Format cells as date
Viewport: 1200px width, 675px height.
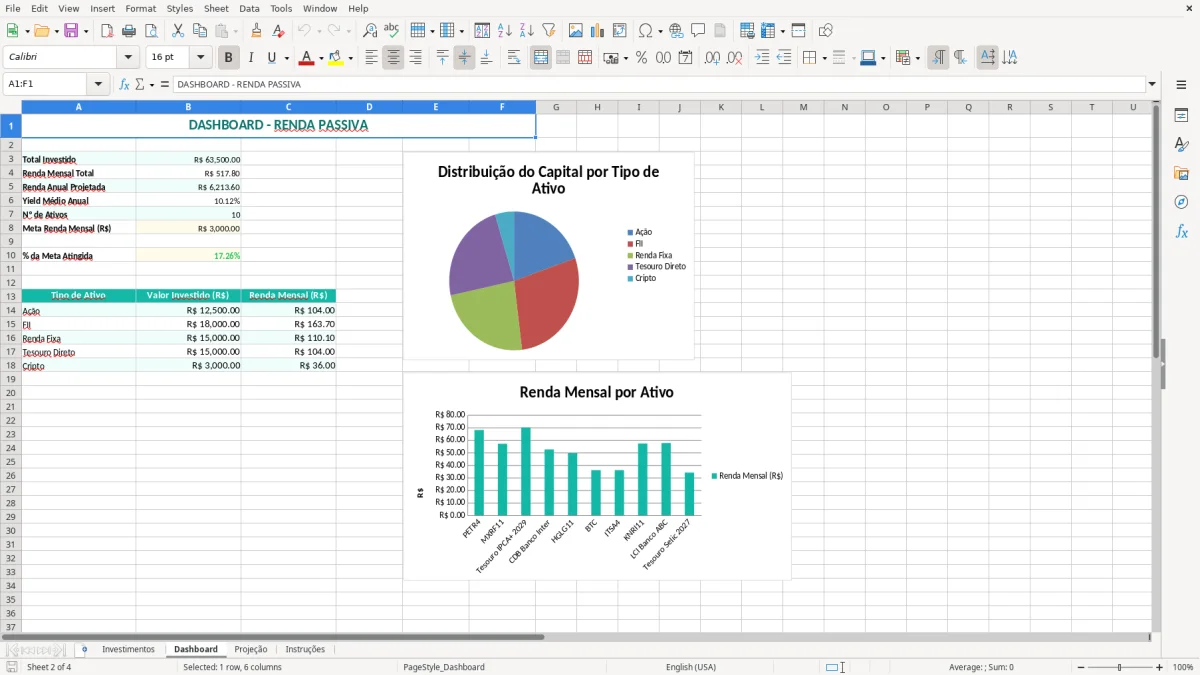(x=685, y=58)
